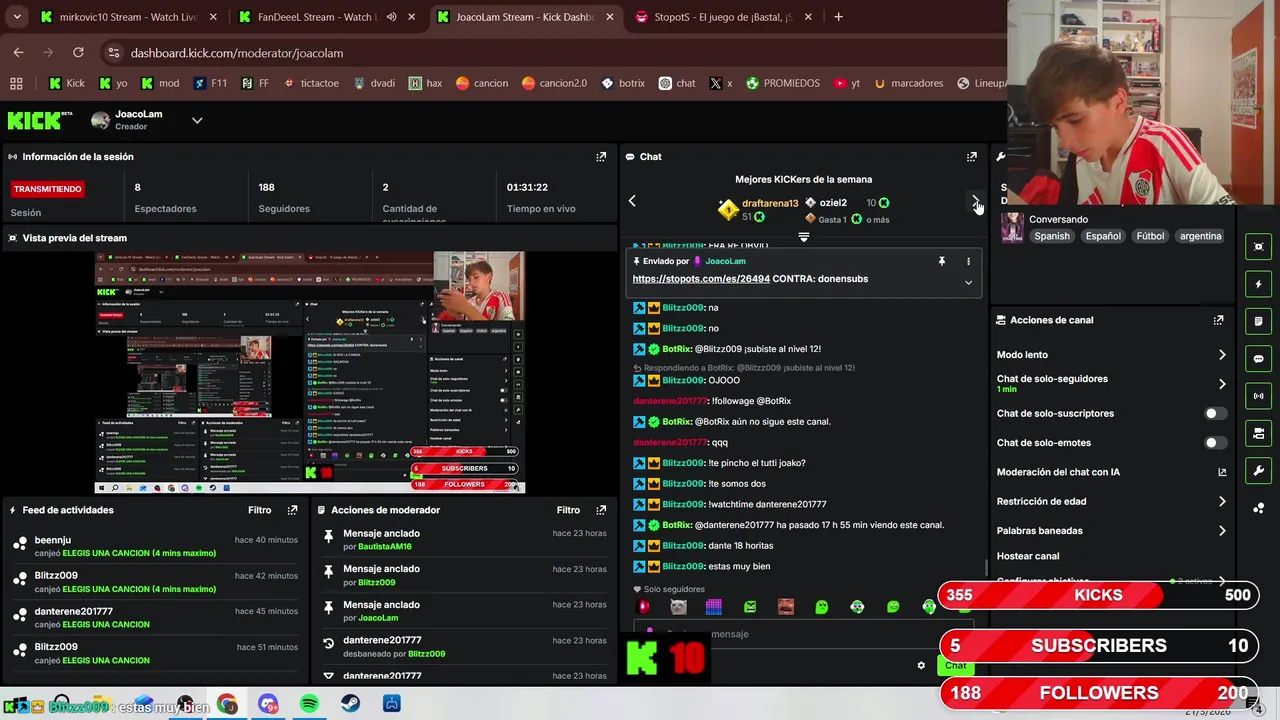Open the botrix bookmark
This screenshot has height=720, width=1280.
[x=622, y=83]
